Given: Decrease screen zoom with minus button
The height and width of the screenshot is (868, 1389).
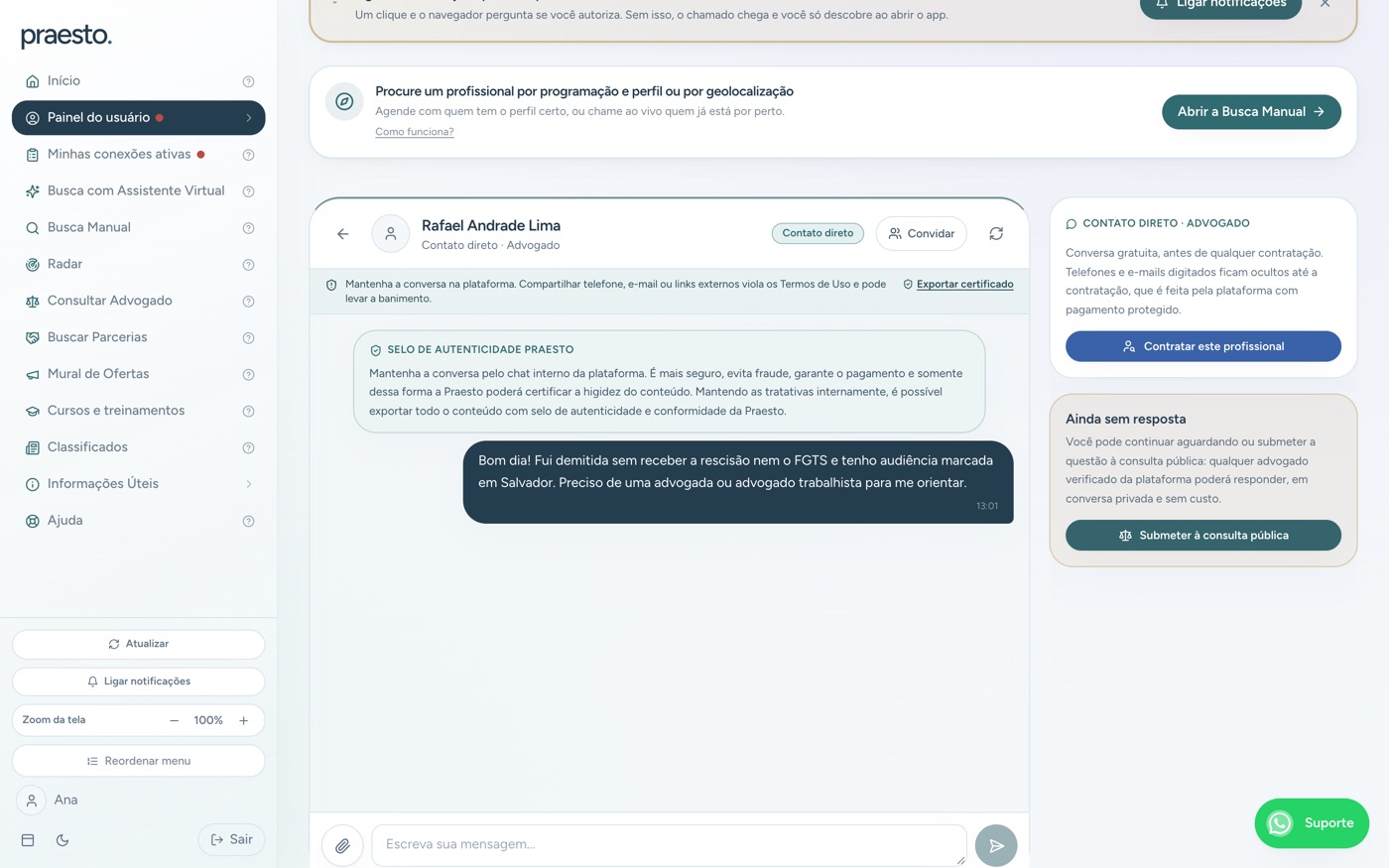Looking at the screenshot, I should pos(175,721).
